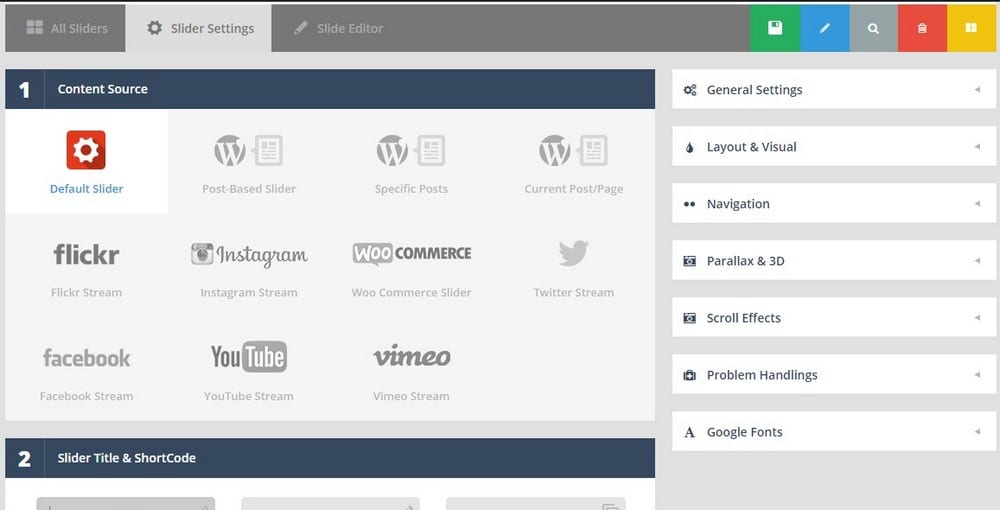
Task: Open the Slider Settings tab
Action: click(x=199, y=28)
